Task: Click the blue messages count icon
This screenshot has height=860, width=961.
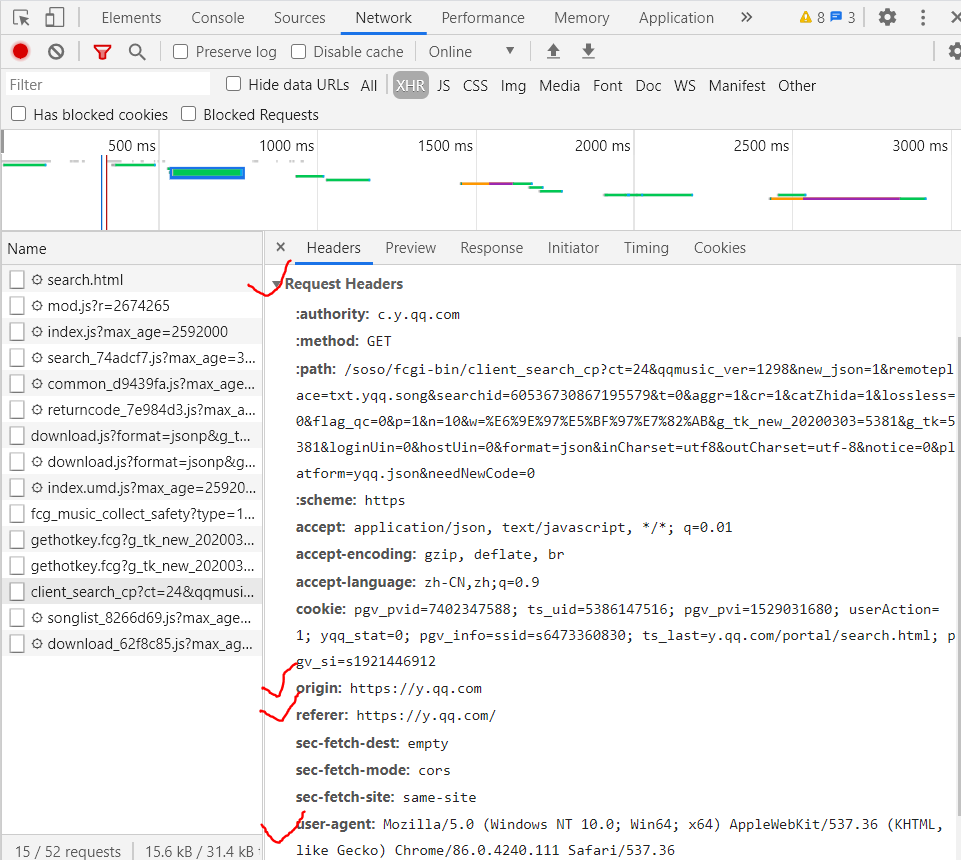Action: [x=836, y=17]
